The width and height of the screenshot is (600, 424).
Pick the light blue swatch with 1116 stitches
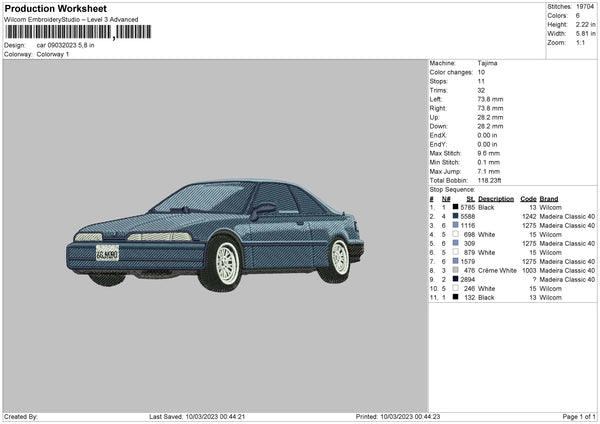coord(456,225)
